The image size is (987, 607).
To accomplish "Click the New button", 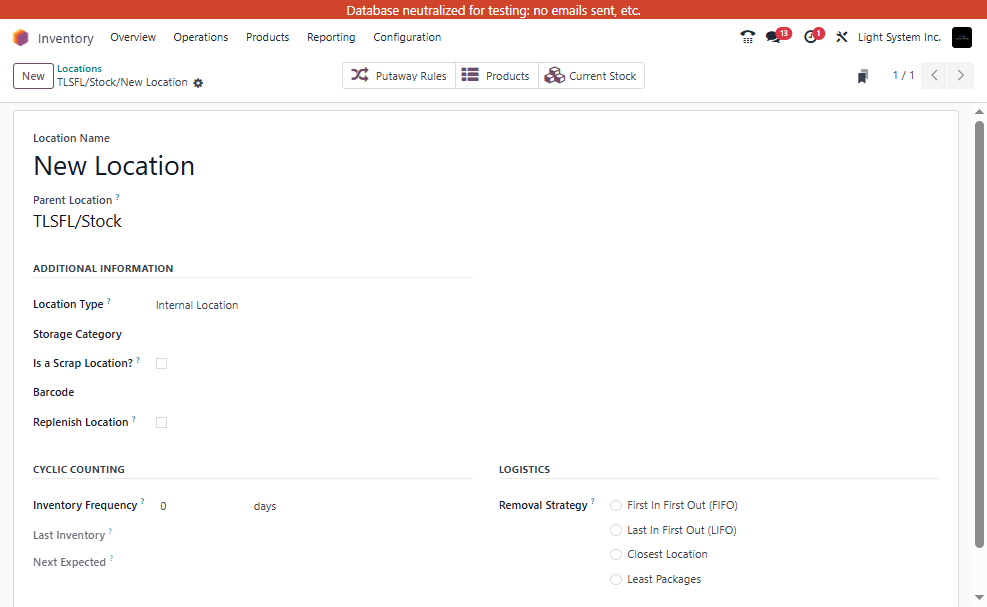I will coord(33,76).
